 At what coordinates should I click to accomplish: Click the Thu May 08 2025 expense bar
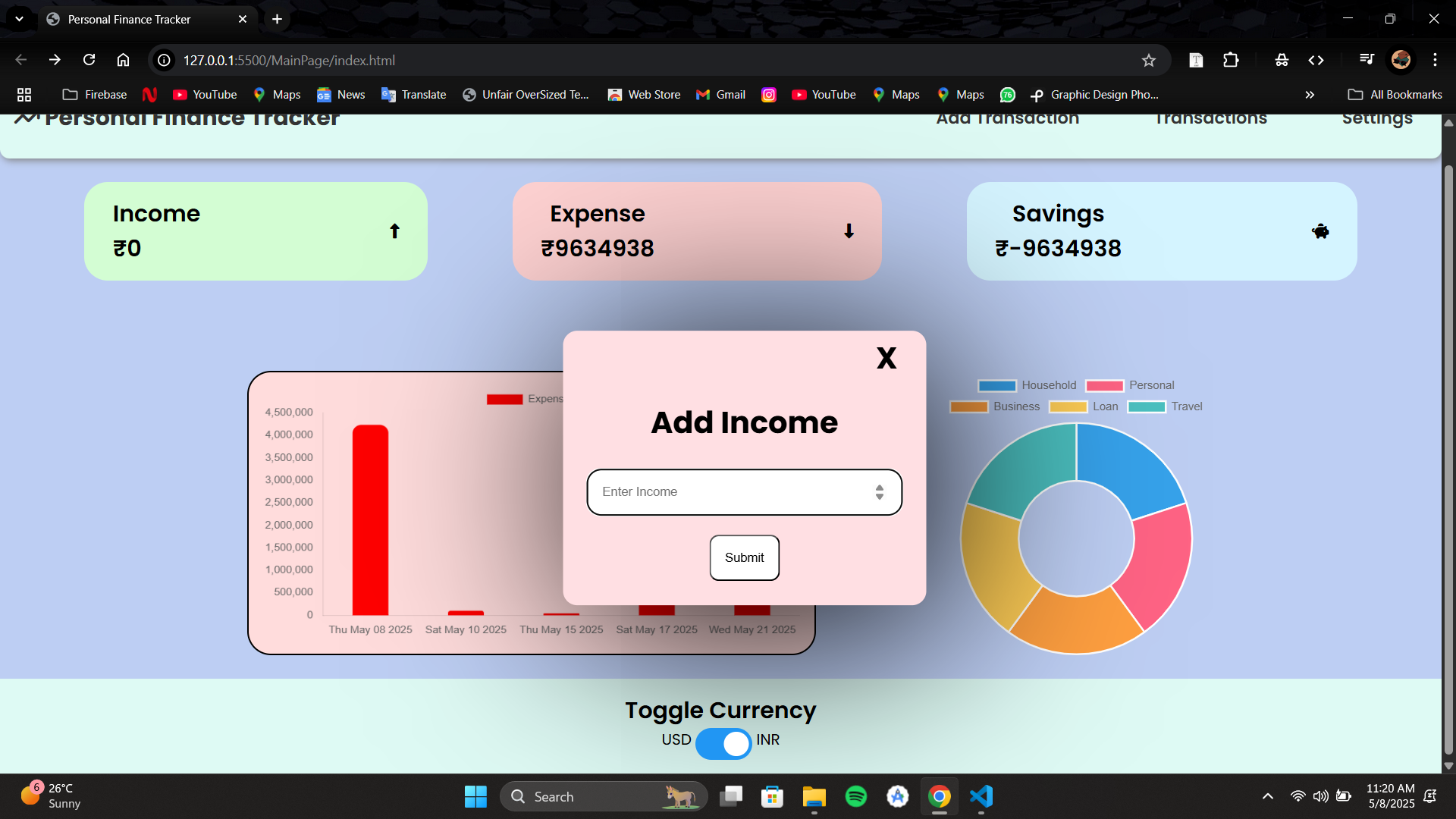tap(370, 520)
